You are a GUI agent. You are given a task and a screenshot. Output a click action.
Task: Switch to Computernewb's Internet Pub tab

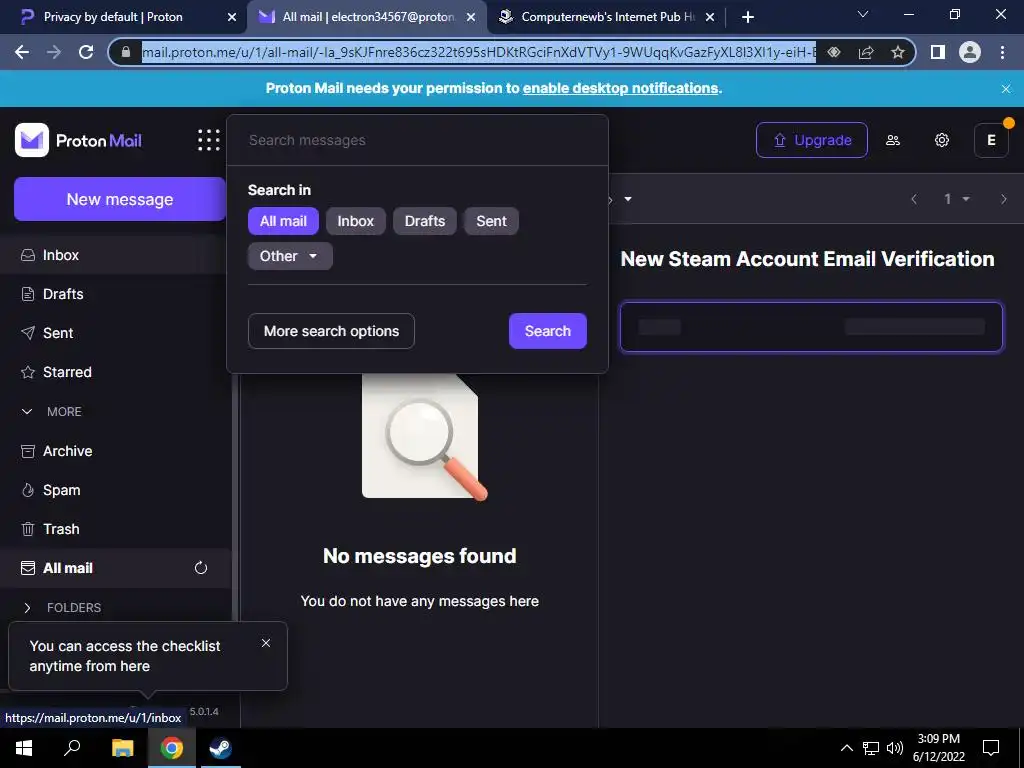click(607, 17)
